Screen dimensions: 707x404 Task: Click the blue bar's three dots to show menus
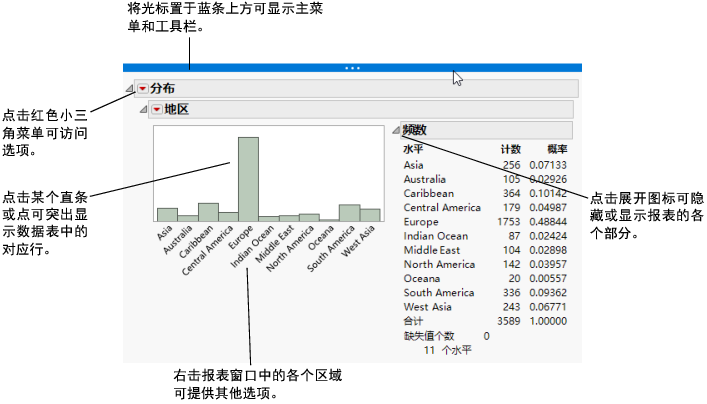click(352, 68)
